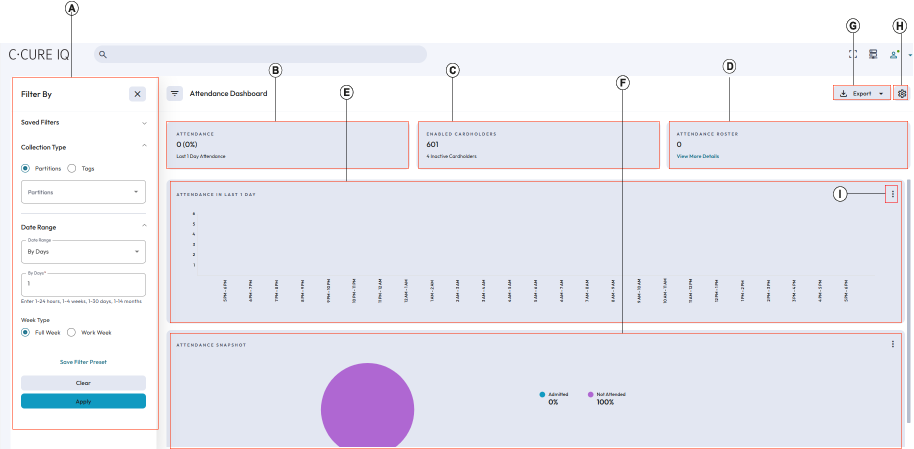Screen dimensions: 914x449
Task: Open the Date Range By Days dropdown
Action: [x=83, y=251]
